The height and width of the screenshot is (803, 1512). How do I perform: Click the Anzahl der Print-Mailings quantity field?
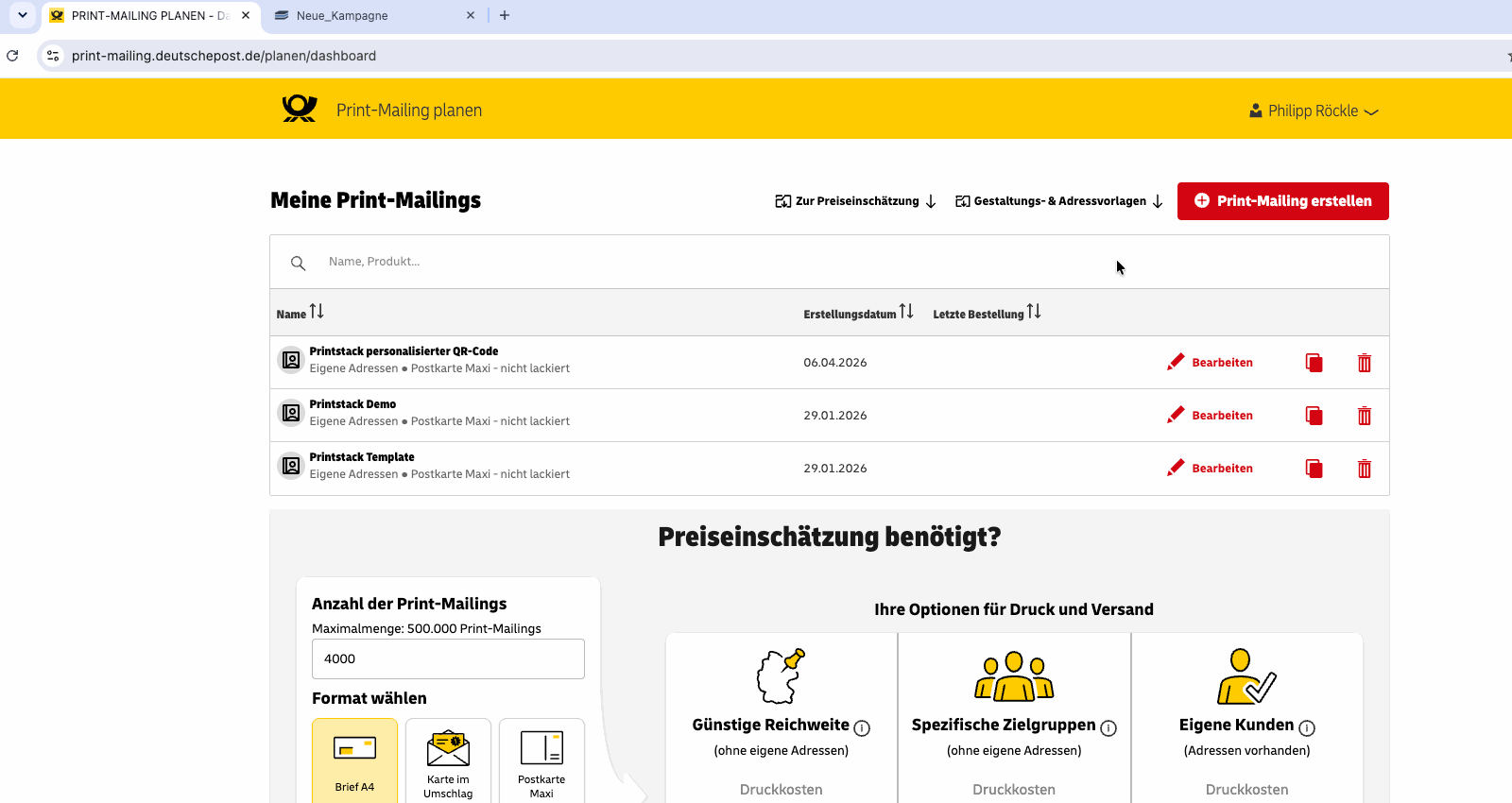click(x=448, y=658)
